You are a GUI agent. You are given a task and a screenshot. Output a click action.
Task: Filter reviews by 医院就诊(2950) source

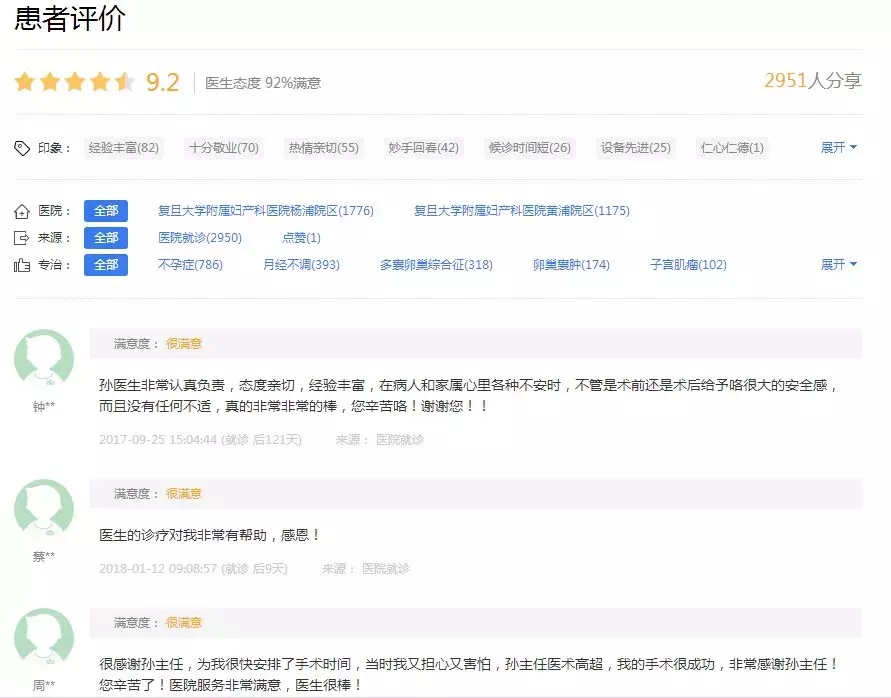(200, 238)
